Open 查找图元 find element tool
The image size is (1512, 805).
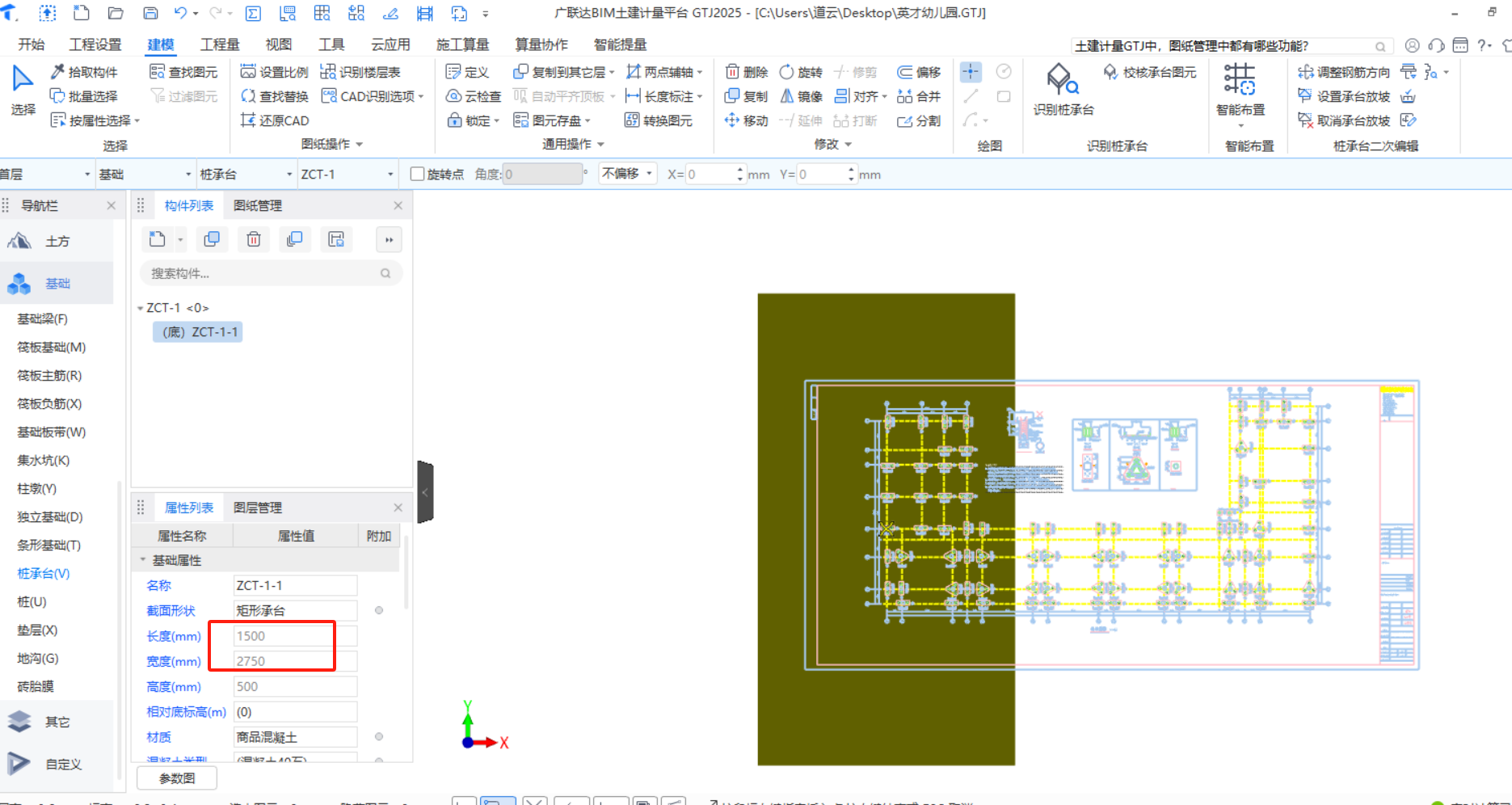[x=184, y=72]
